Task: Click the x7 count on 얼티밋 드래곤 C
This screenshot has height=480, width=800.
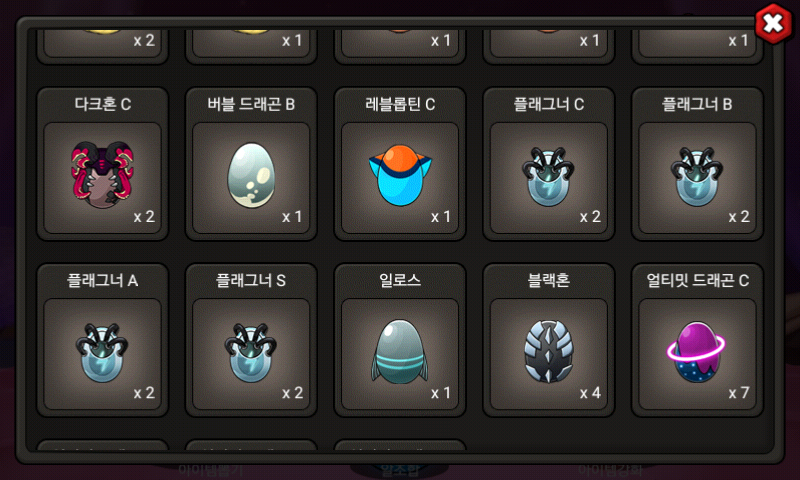Action: point(738,393)
